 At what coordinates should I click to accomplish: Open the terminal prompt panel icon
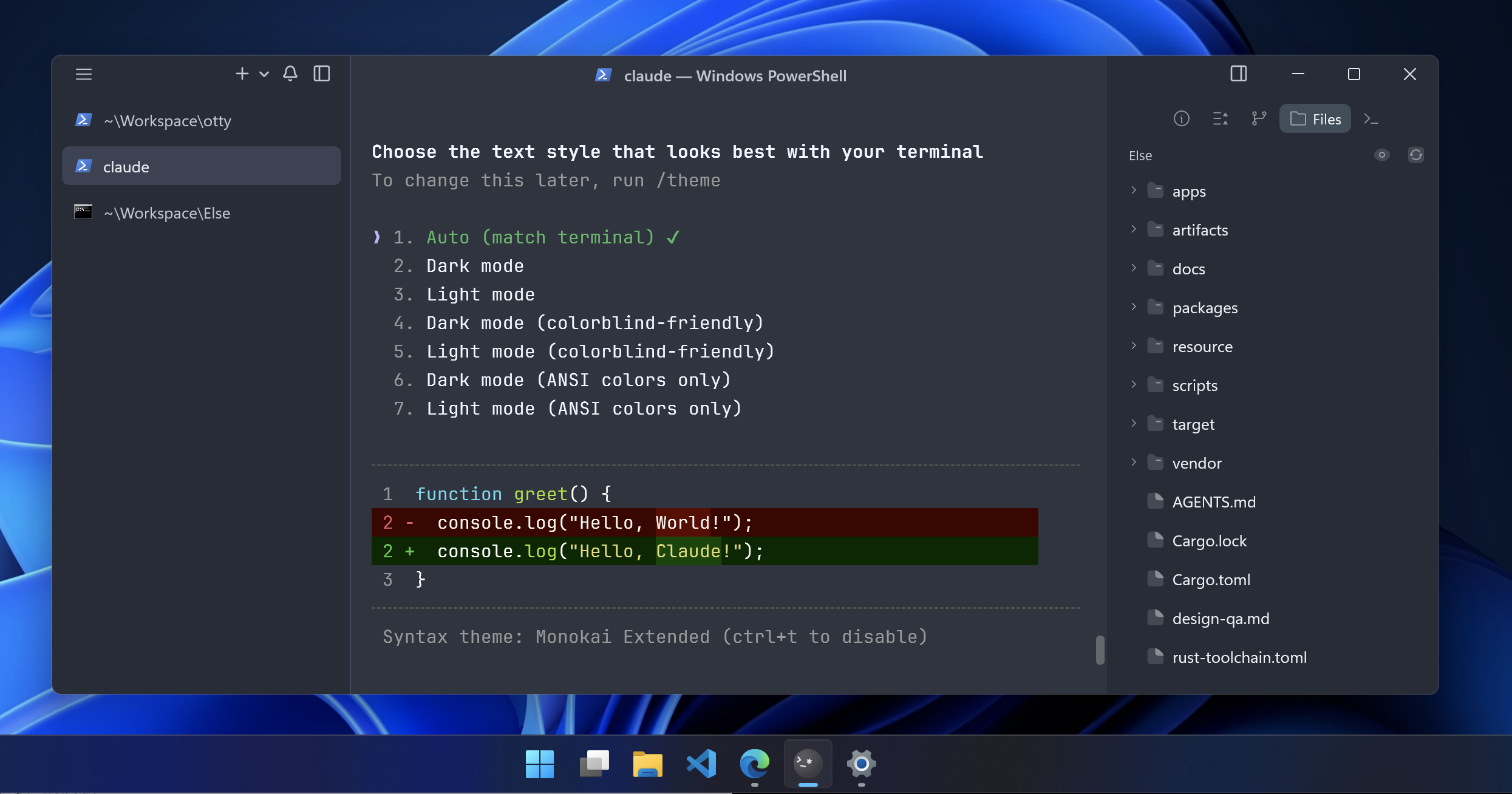pyautogui.click(x=1371, y=118)
